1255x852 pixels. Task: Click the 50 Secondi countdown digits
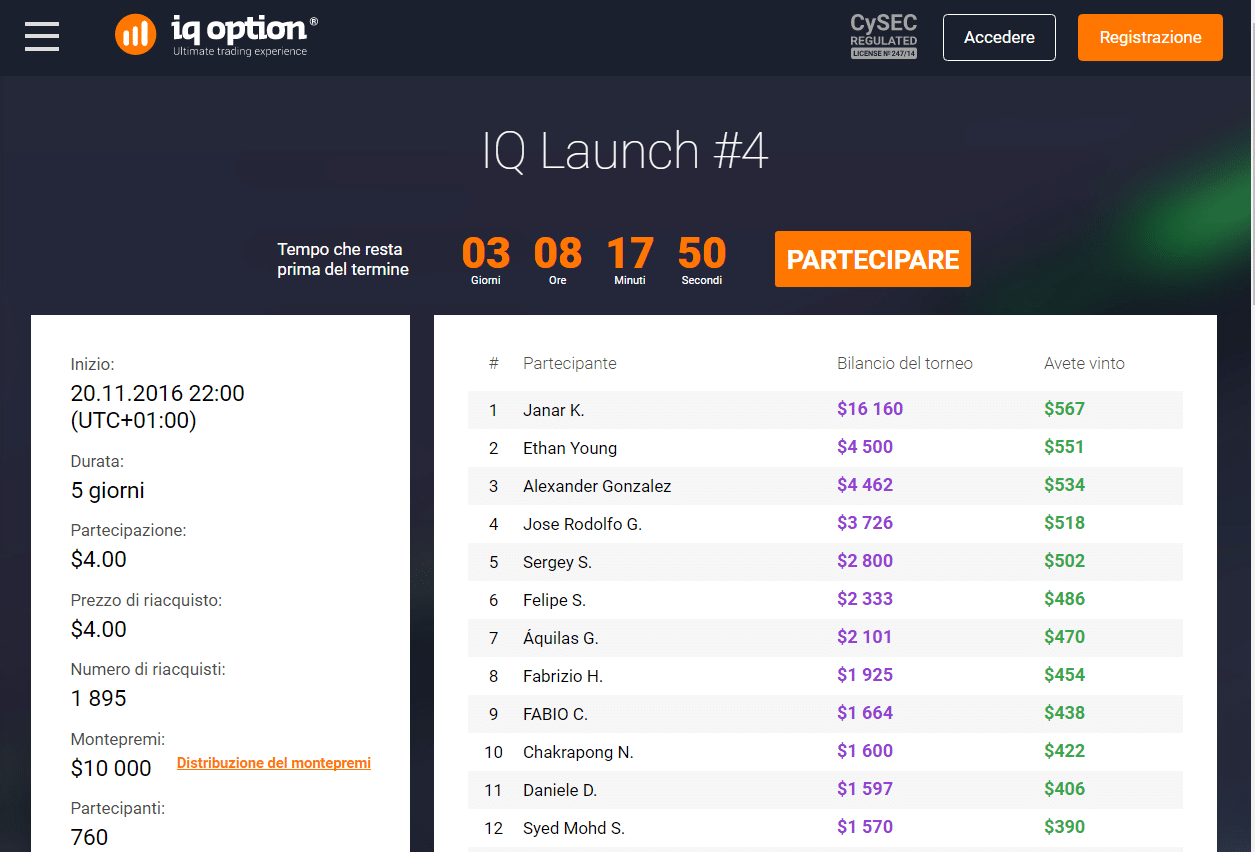pyautogui.click(x=702, y=253)
